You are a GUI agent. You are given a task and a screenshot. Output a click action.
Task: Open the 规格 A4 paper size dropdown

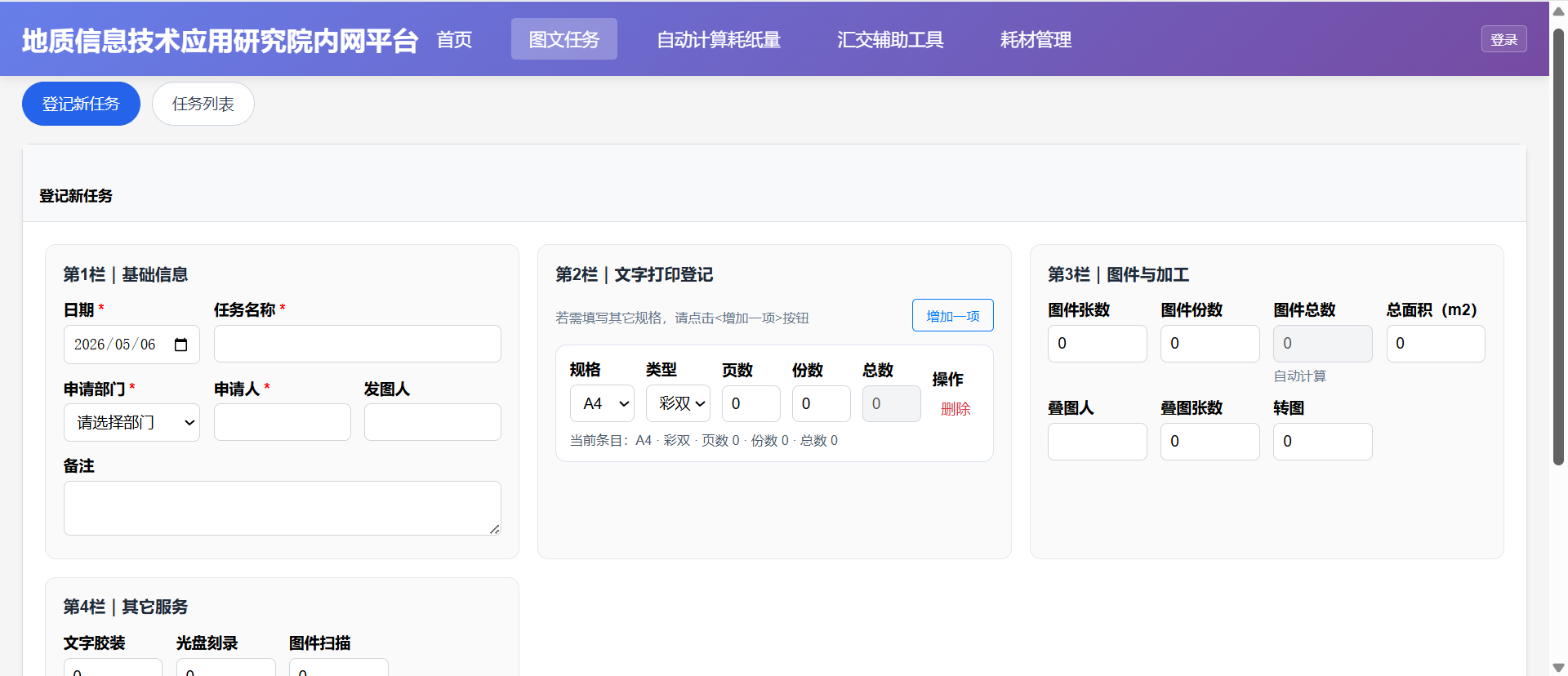pyautogui.click(x=602, y=403)
